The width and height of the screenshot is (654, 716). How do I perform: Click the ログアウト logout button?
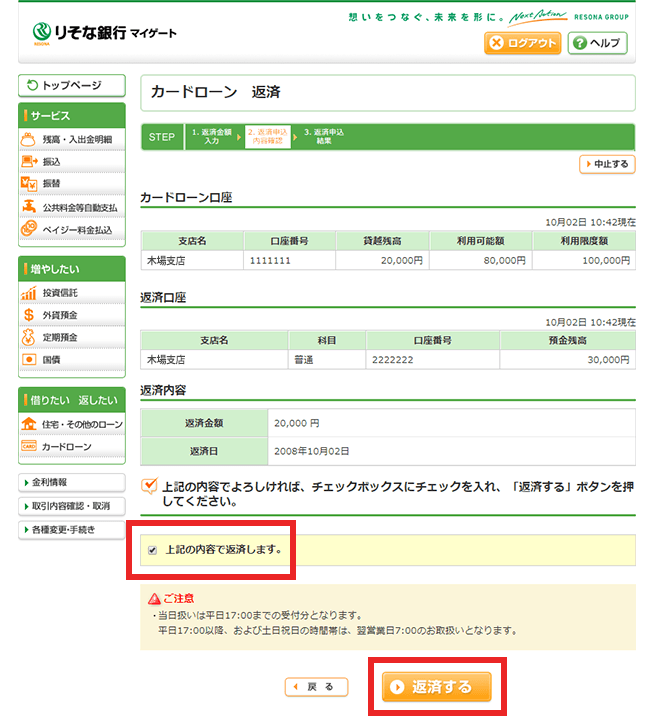pos(522,43)
